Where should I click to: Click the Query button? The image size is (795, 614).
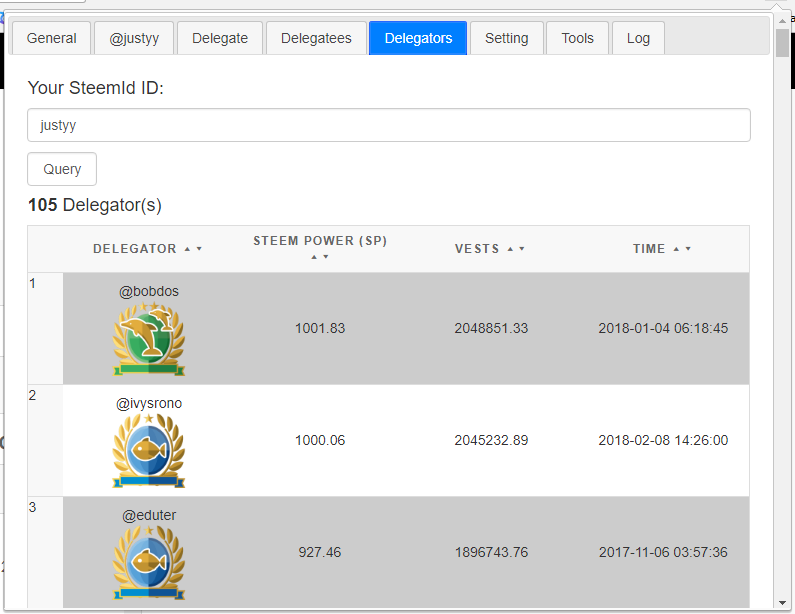tap(62, 169)
